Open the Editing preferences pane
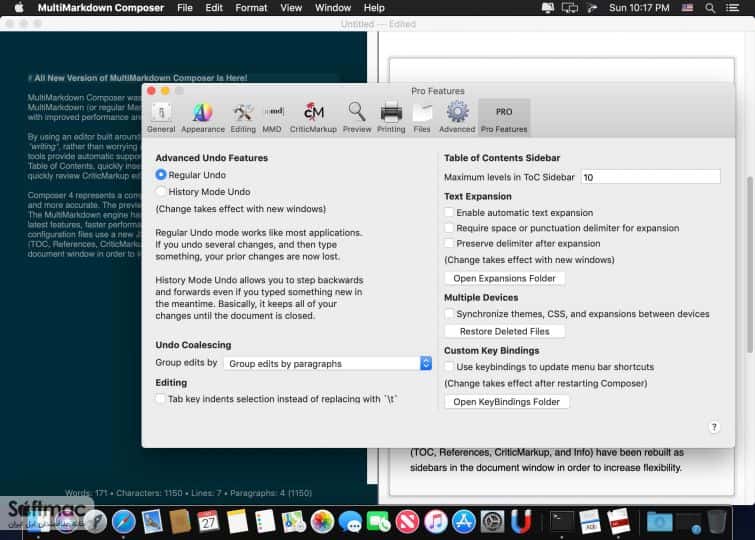This screenshot has width=755, height=540. [x=243, y=118]
